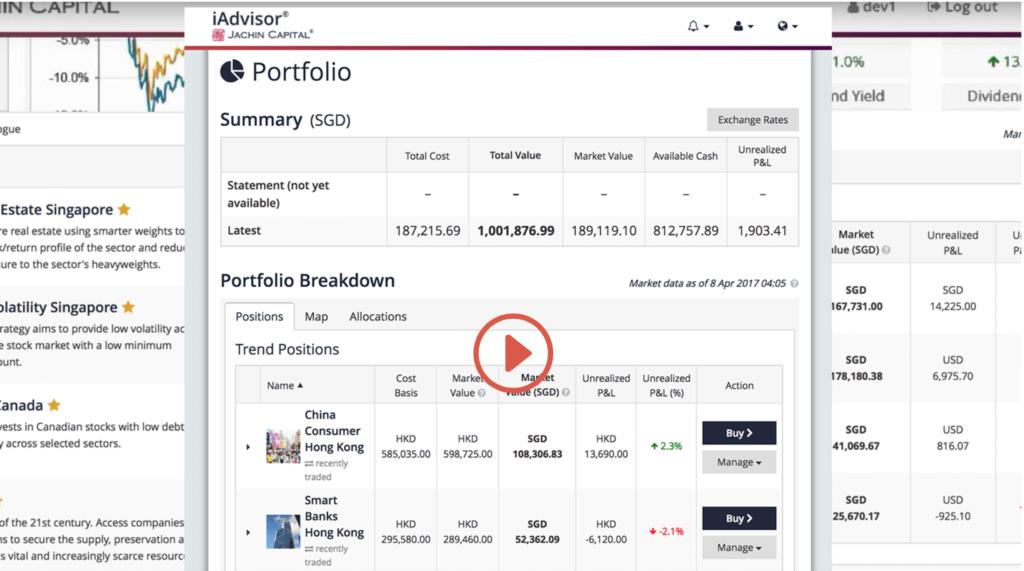Click the Log out link in background window
Screen dimensions: 1024x571
tap(963, 7)
